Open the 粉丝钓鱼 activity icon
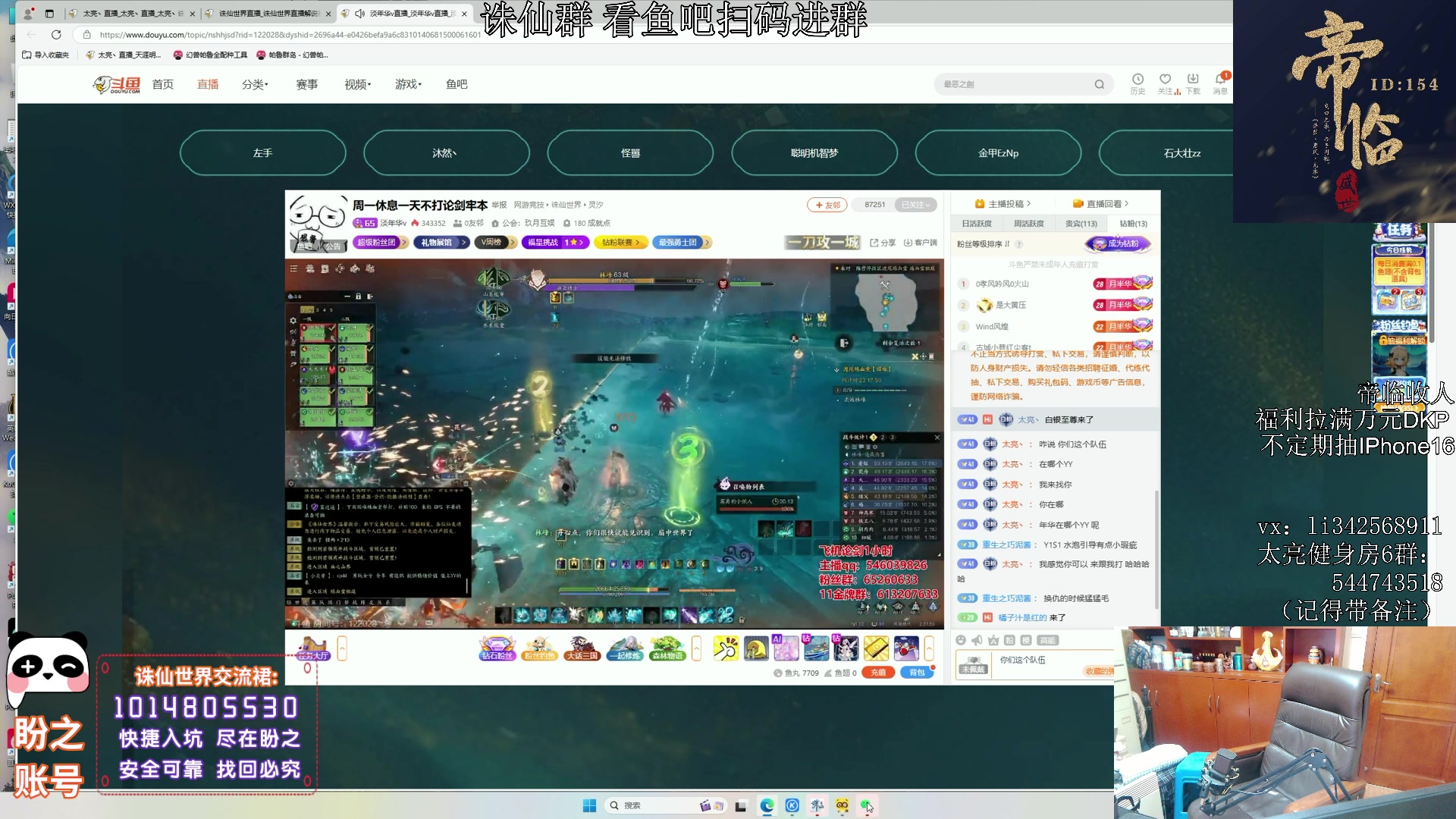Image resolution: width=1456 pixels, height=819 pixels. (539, 649)
